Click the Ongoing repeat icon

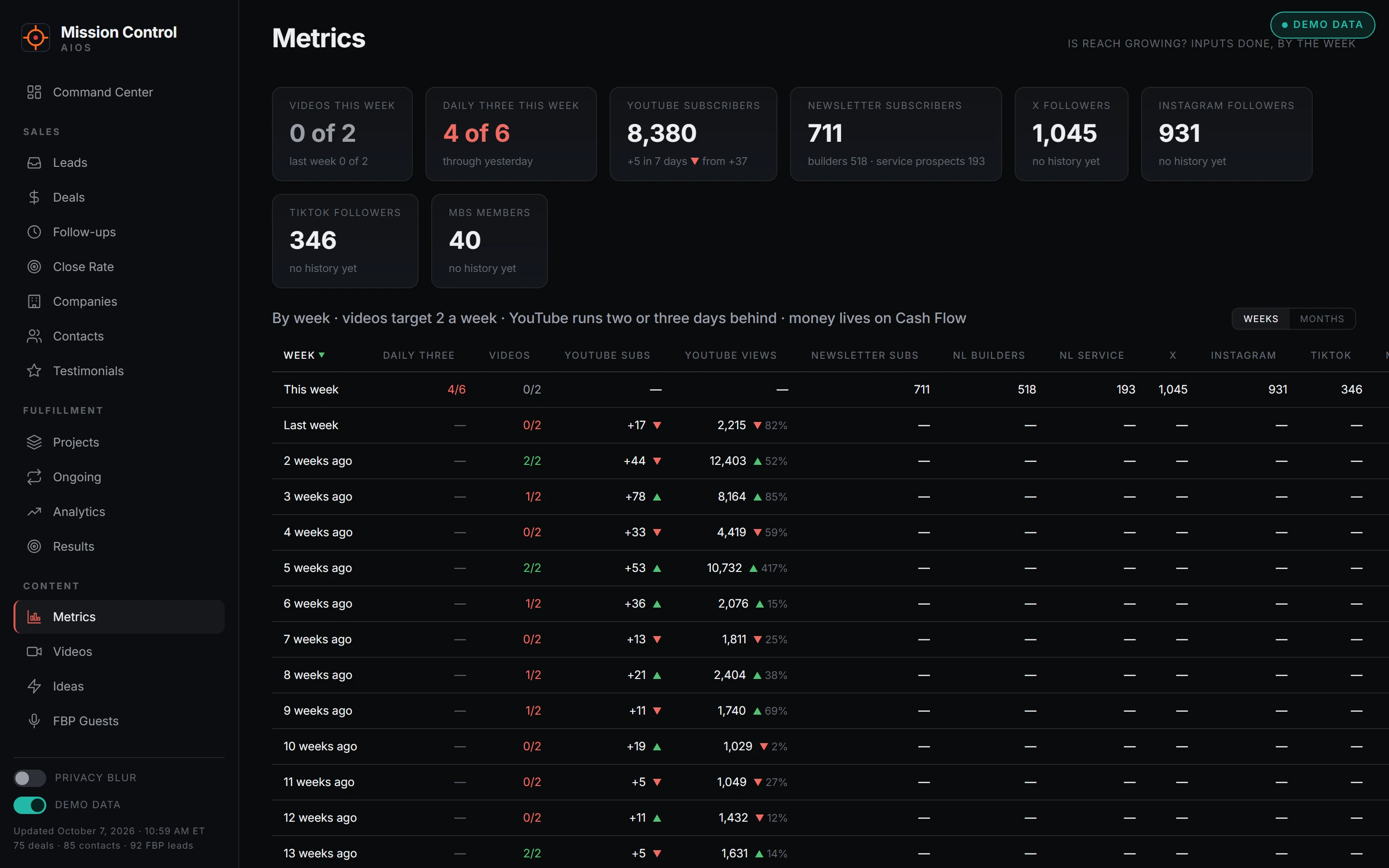34,477
